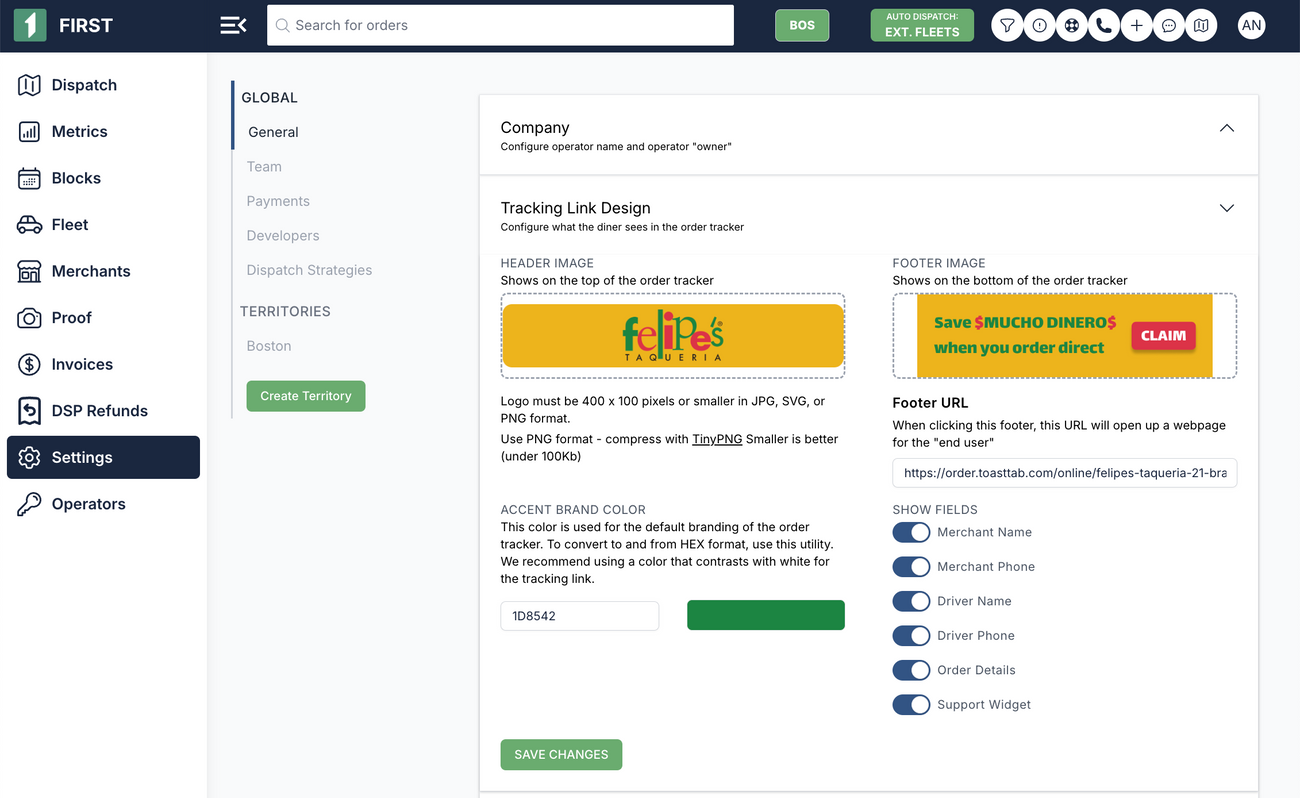The height and width of the screenshot is (798, 1300).
Task: Open the chat bubble icon
Action: (1169, 25)
